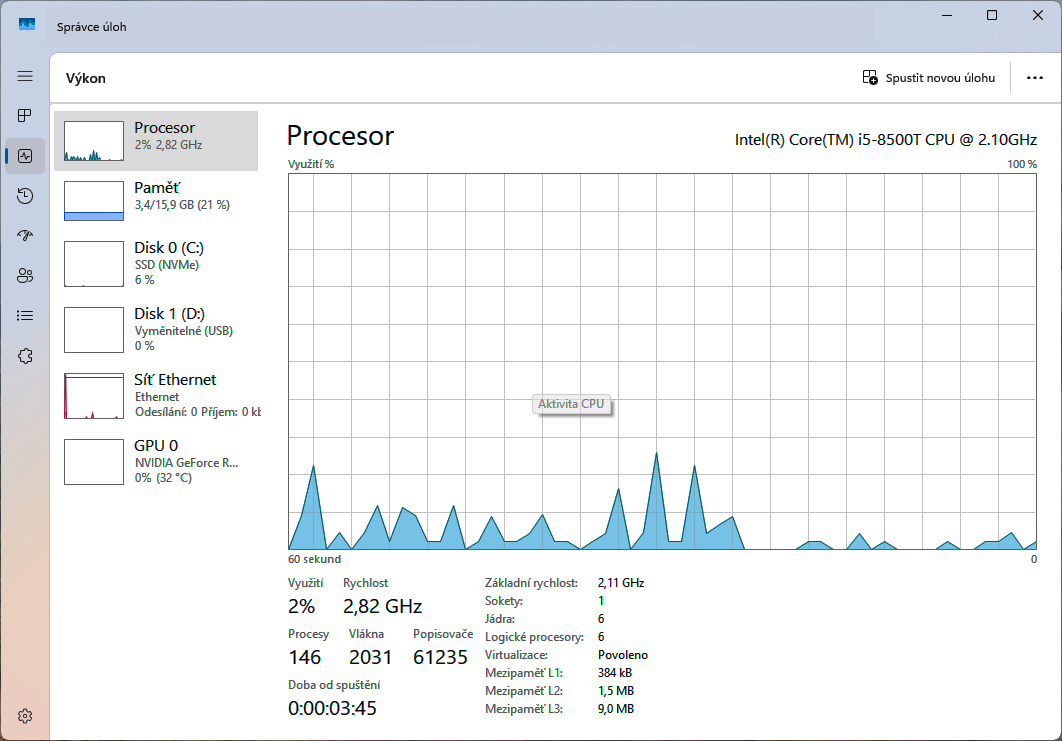The image size is (1062, 741).
Task: Select the Performance page icon in sidebar
Action: (x=25, y=156)
